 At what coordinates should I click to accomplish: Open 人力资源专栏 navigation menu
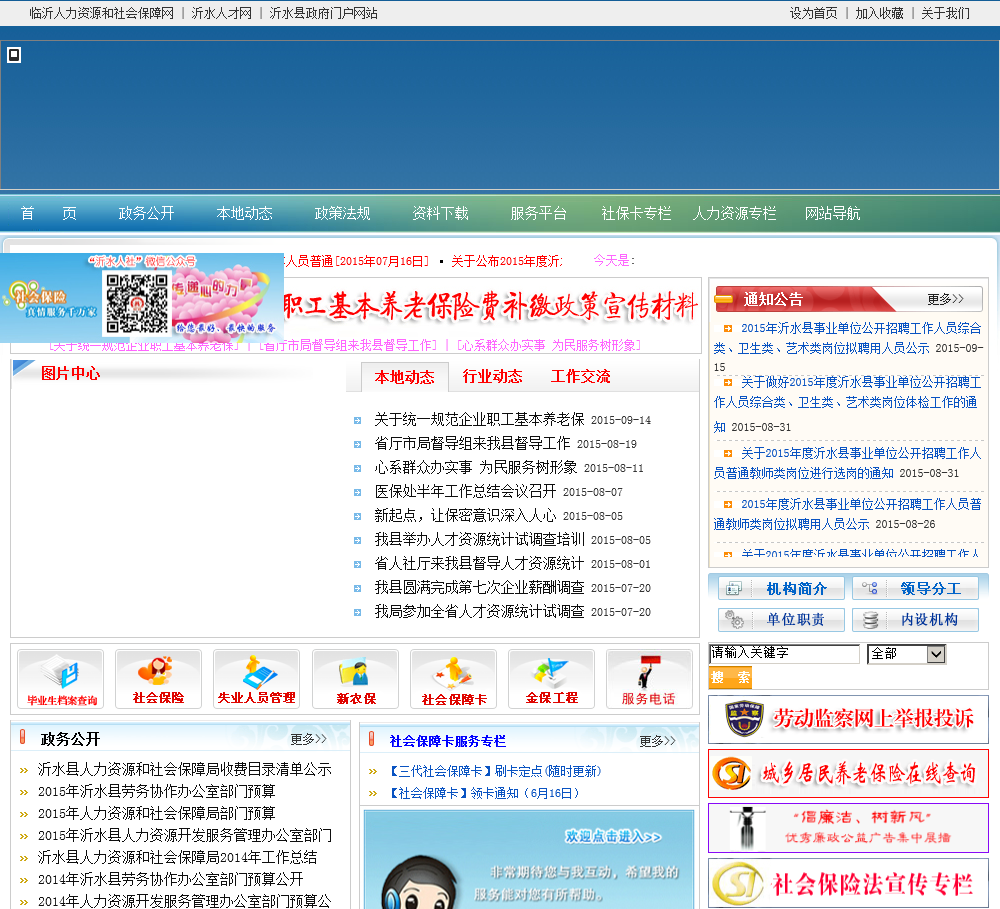pyautogui.click(x=735, y=213)
